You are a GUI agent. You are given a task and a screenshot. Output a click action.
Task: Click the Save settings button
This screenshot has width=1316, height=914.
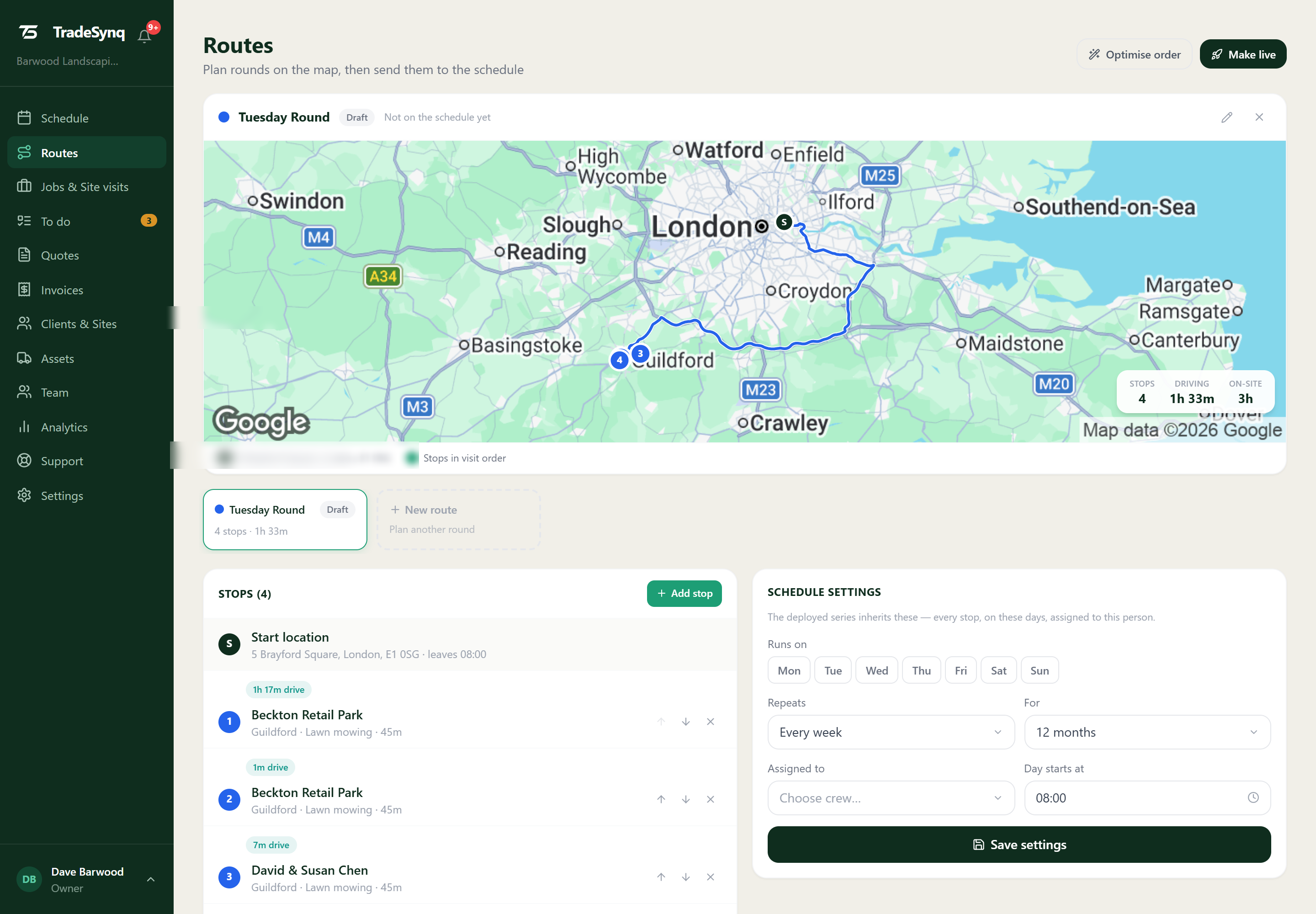(x=1019, y=844)
